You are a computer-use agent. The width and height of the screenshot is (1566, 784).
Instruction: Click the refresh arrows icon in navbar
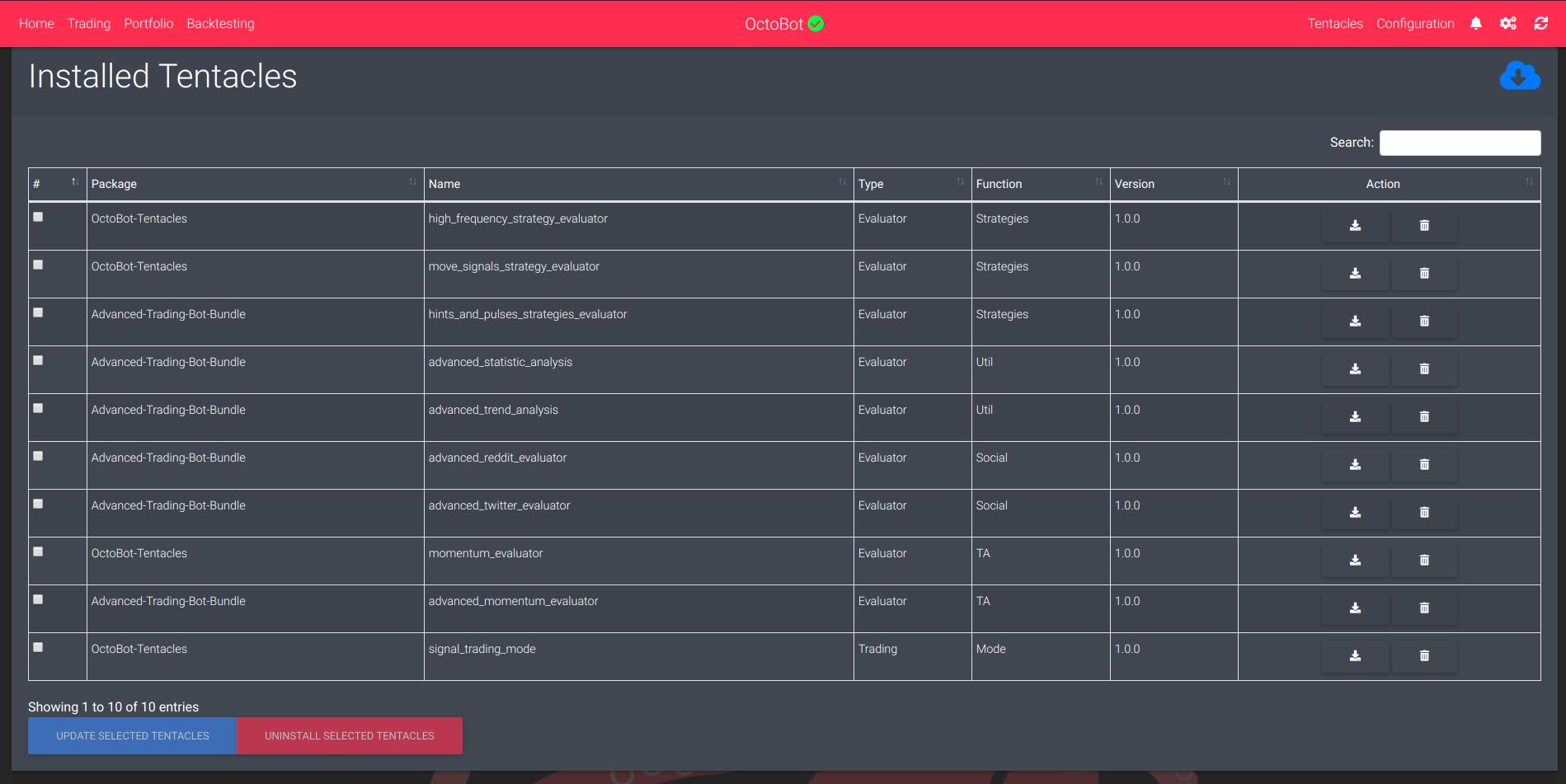(1540, 23)
